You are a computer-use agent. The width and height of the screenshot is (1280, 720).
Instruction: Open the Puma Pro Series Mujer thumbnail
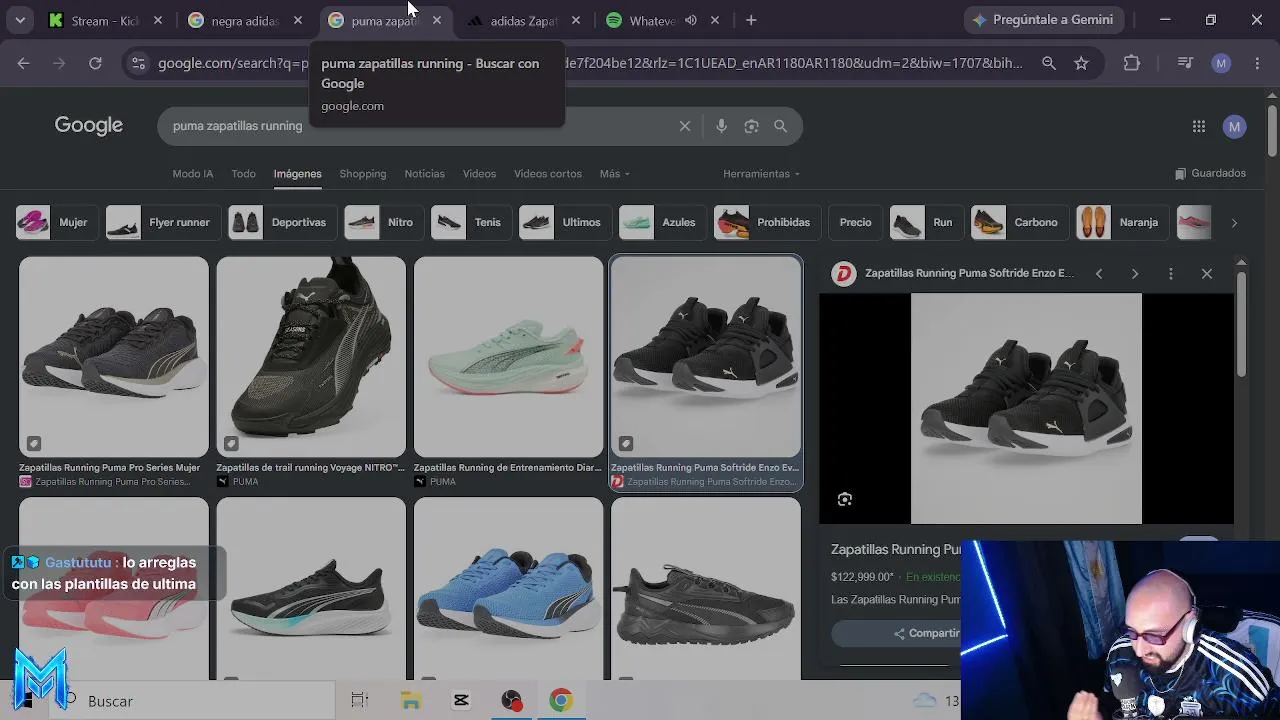tap(114, 357)
